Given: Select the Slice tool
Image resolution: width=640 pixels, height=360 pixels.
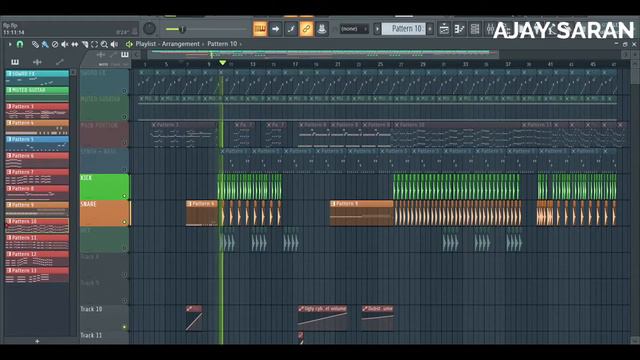Looking at the screenshot, I should (84, 44).
